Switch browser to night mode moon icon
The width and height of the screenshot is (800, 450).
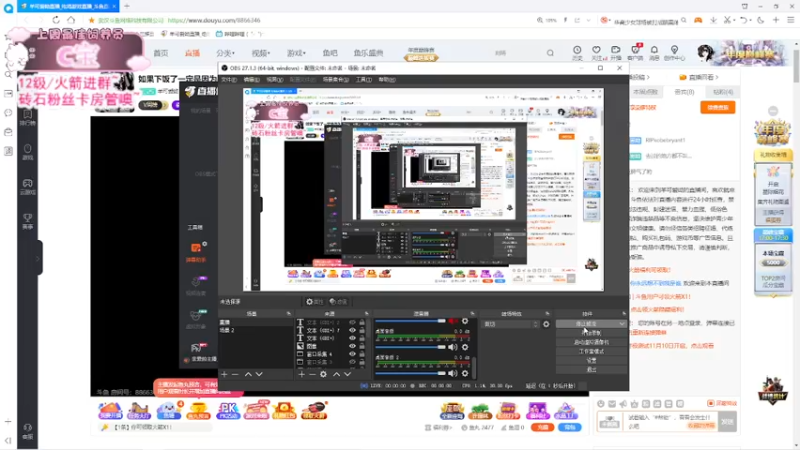[x=760, y=20]
